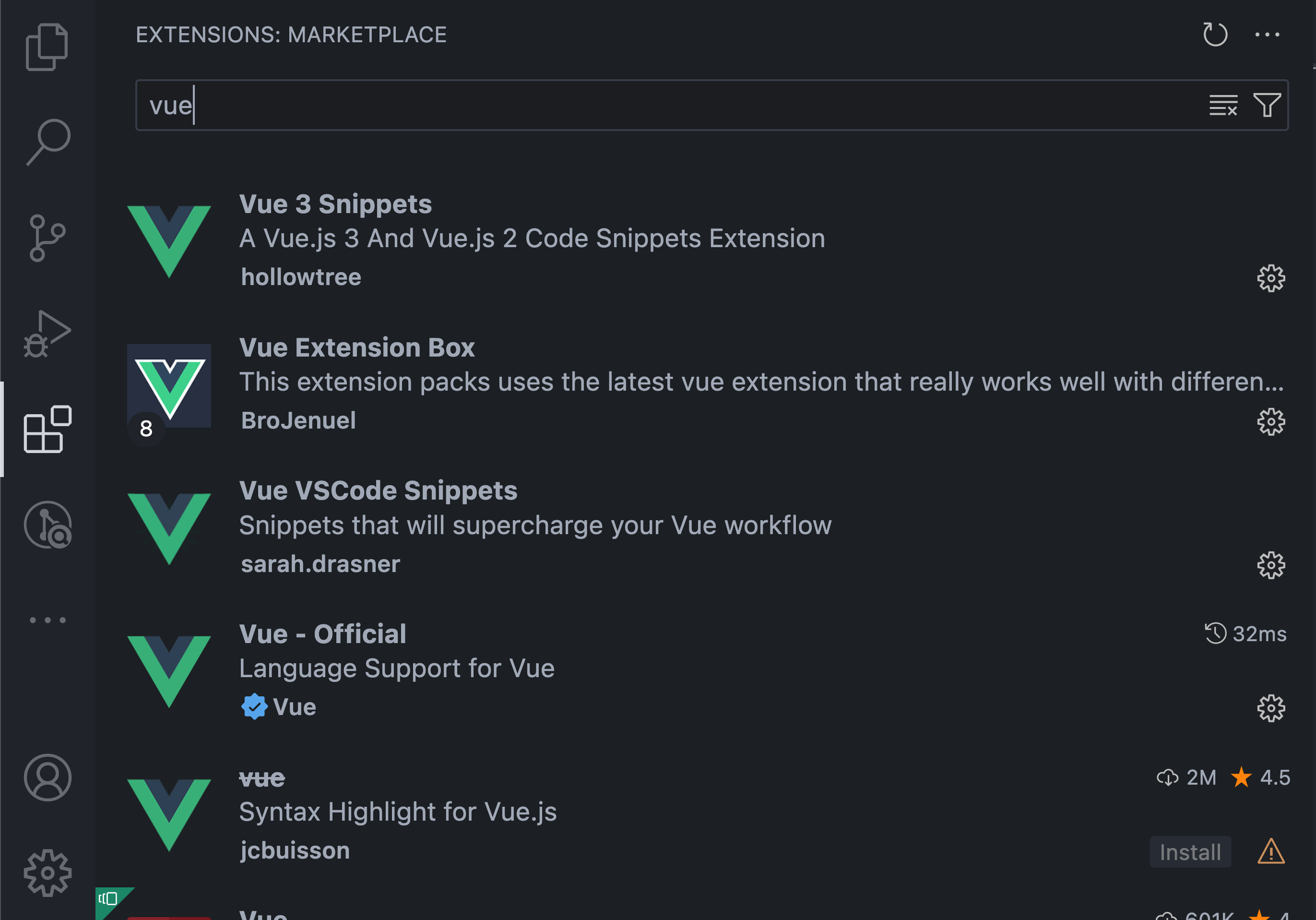Screen dimensions: 1316x920
Task: Manage Vue 3 Snippets via its gear
Action: [x=1271, y=278]
